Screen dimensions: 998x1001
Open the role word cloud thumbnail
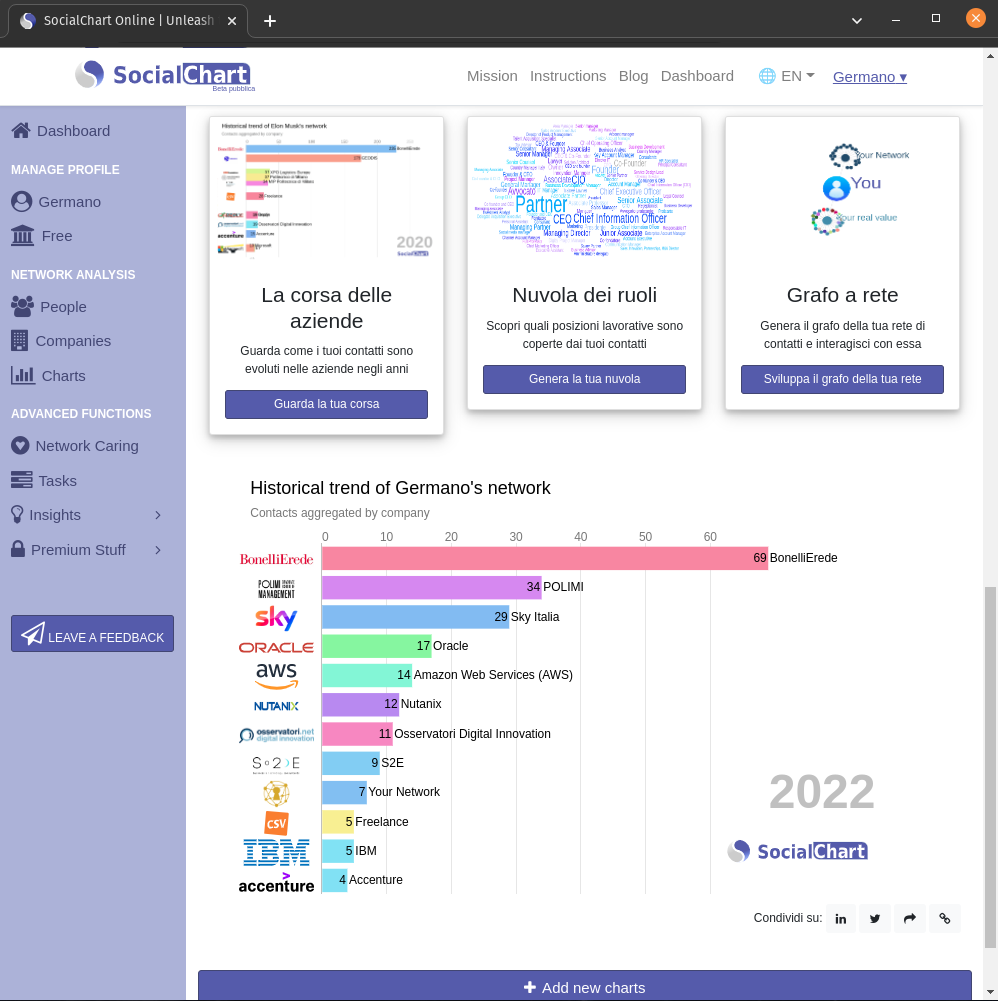coord(584,190)
